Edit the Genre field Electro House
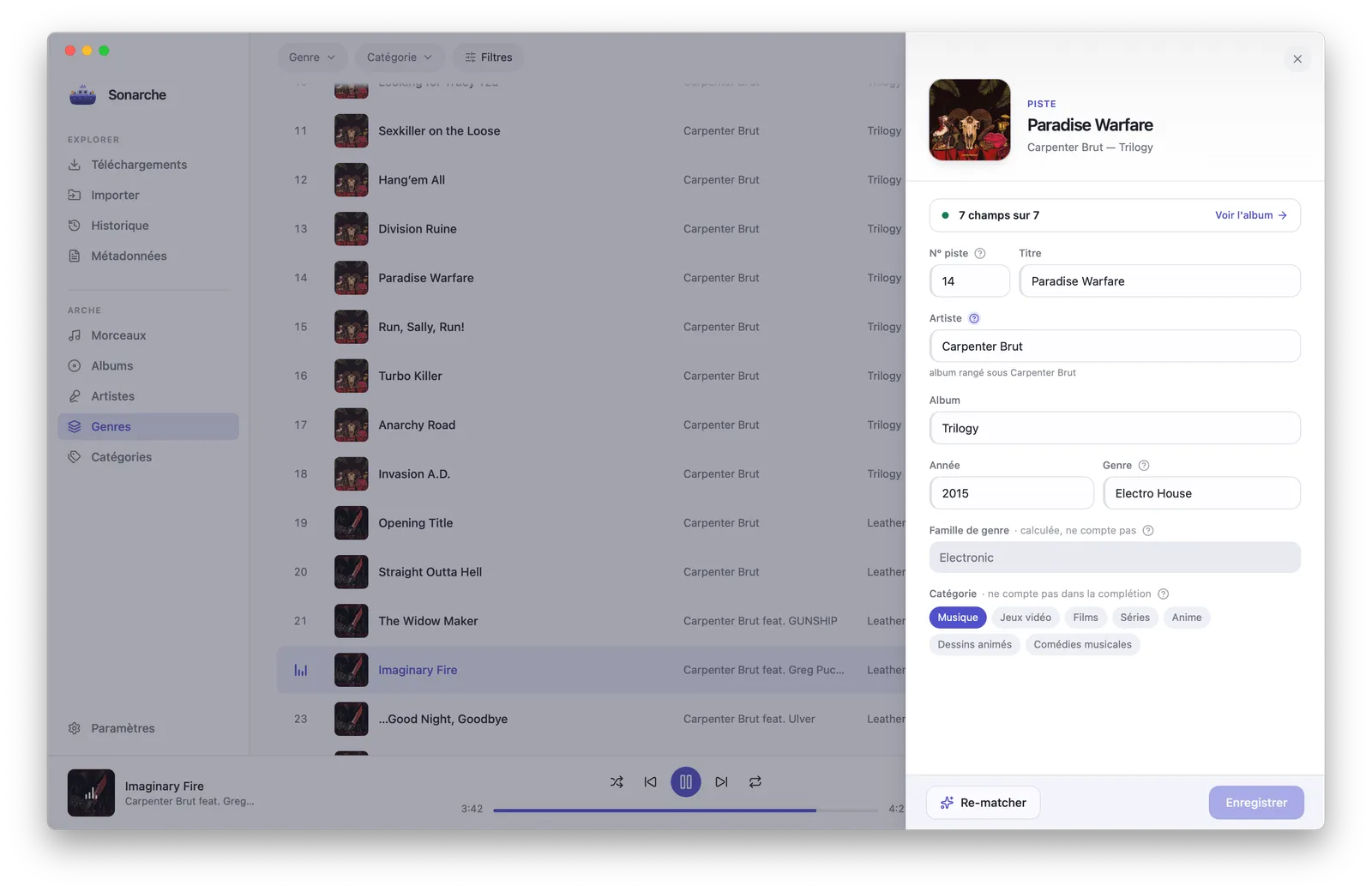This screenshot has width=1372, height=892. pyautogui.click(x=1202, y=494)
